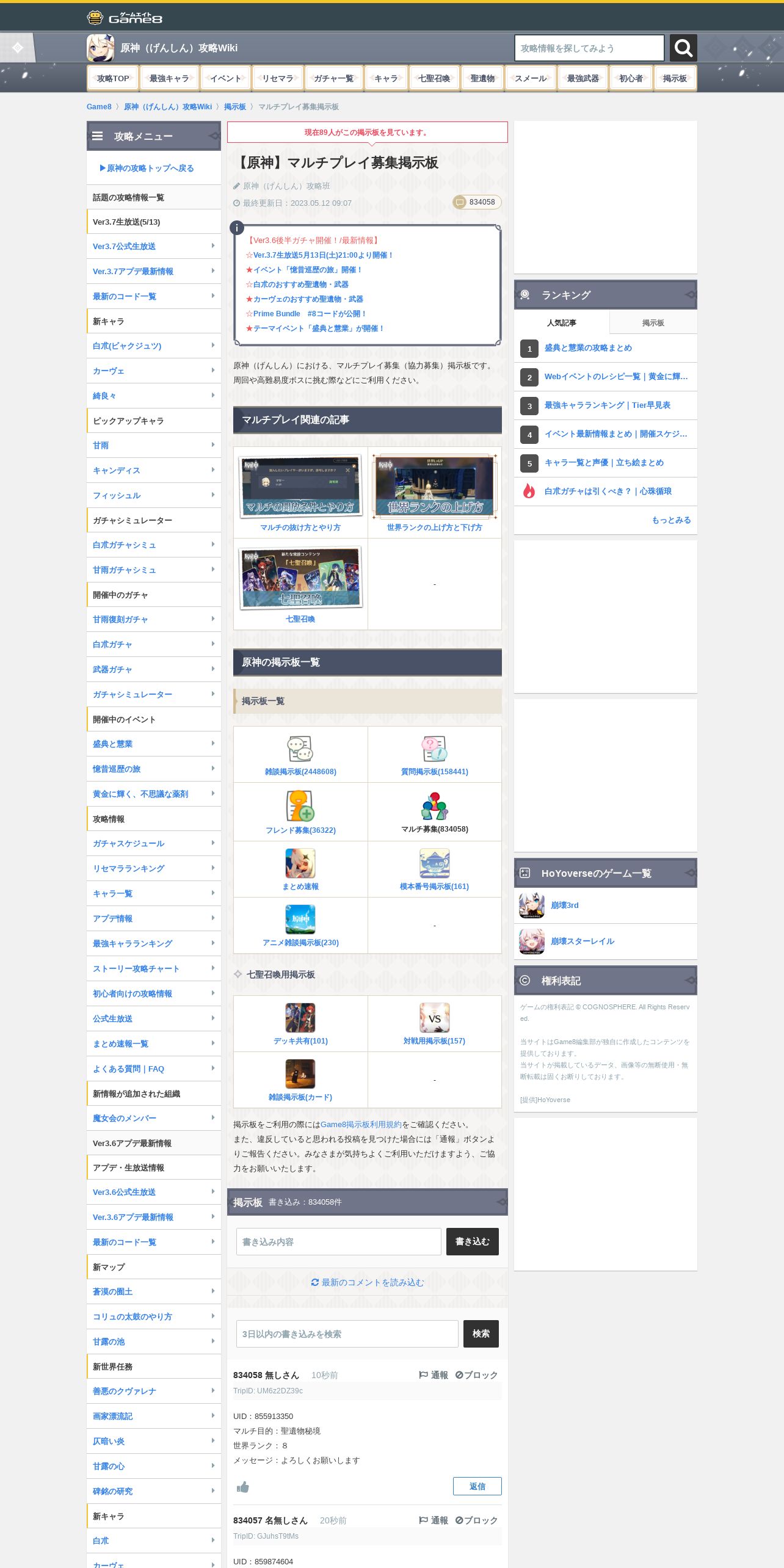The image size is (784, 1568).
Task: Expand the よくある質問｜FAQ sidebar arrow
Action: (x=213, y=1068)
